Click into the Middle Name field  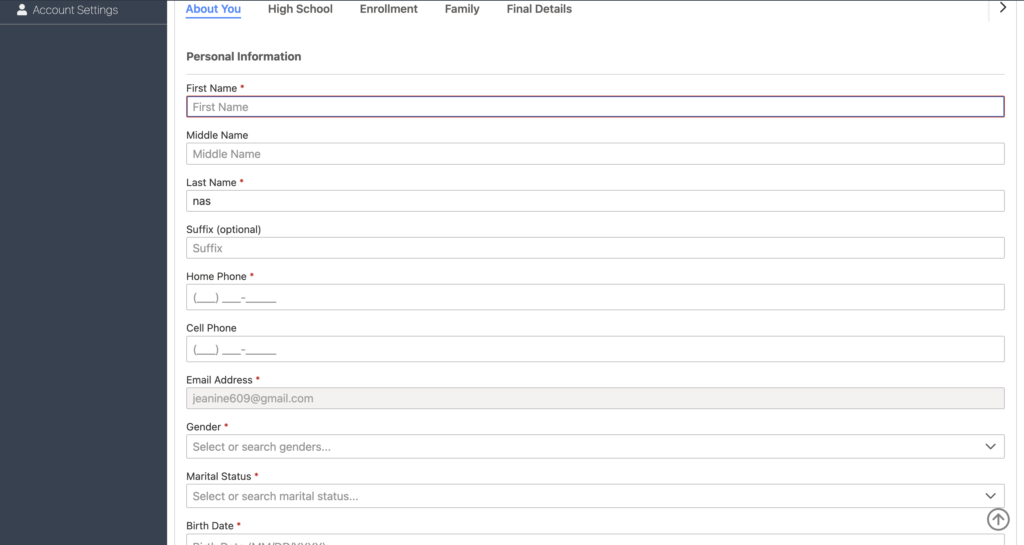[x=595, y=154]
